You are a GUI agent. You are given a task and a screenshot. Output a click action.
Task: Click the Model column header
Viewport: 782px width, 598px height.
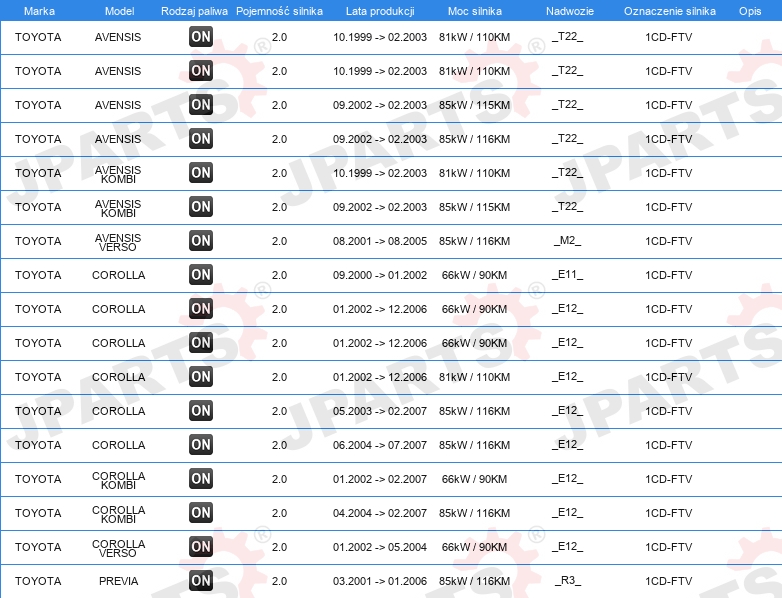tap(120, 11)
